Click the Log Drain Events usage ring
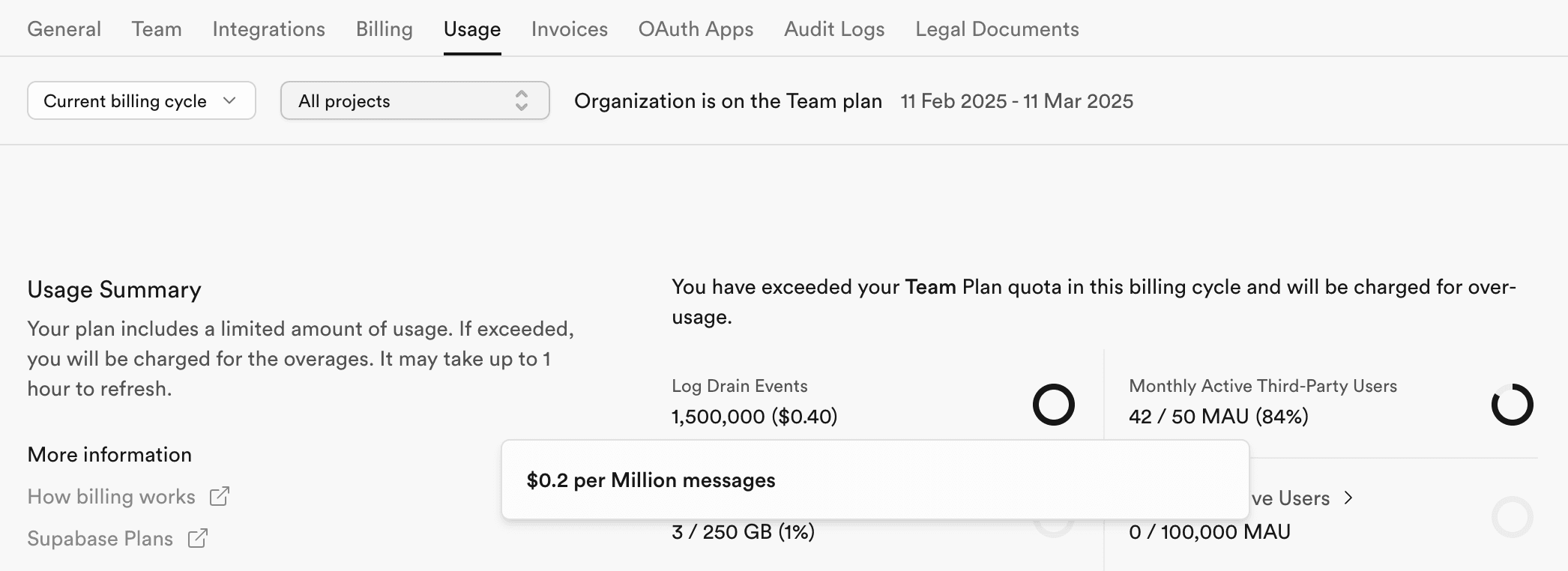Viewport: 1568px width, 571px height. point(1053,405)
